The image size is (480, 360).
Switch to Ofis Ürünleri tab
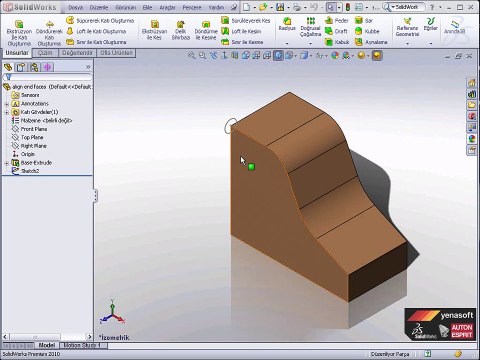click(x=116, y=53)
